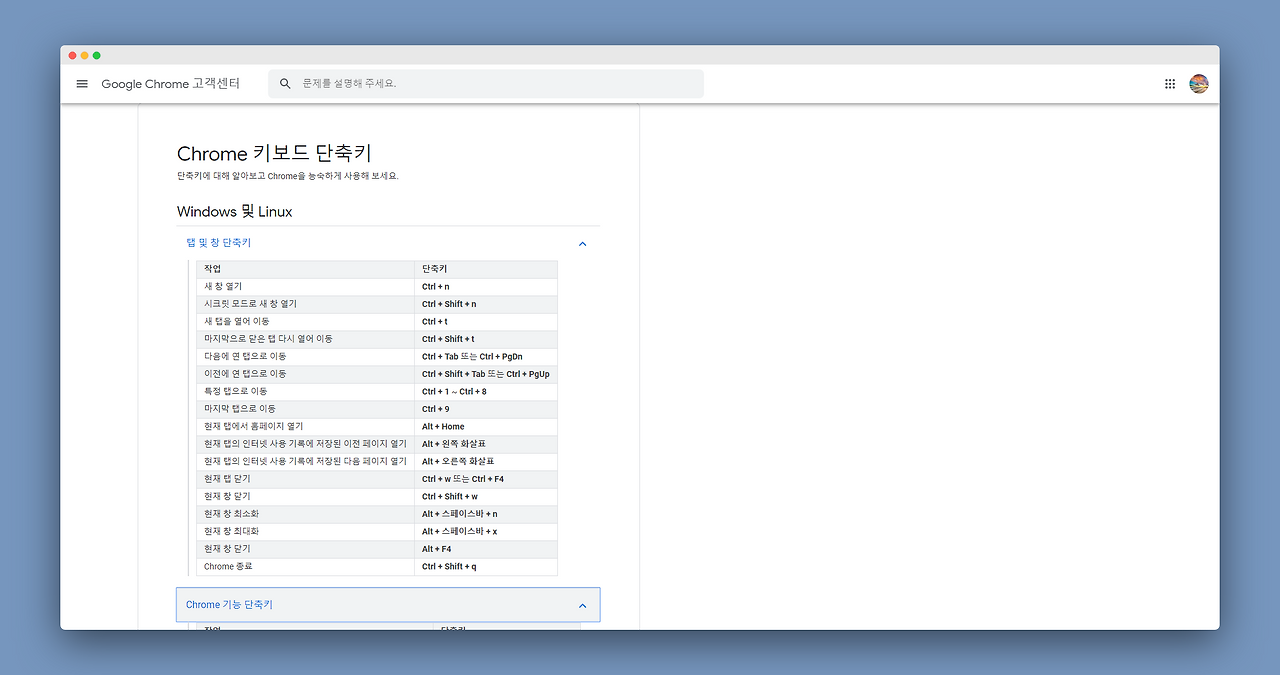Click the 'Chrome 키보드 단축키' page title
The image size is (1280, 675).
274,153
